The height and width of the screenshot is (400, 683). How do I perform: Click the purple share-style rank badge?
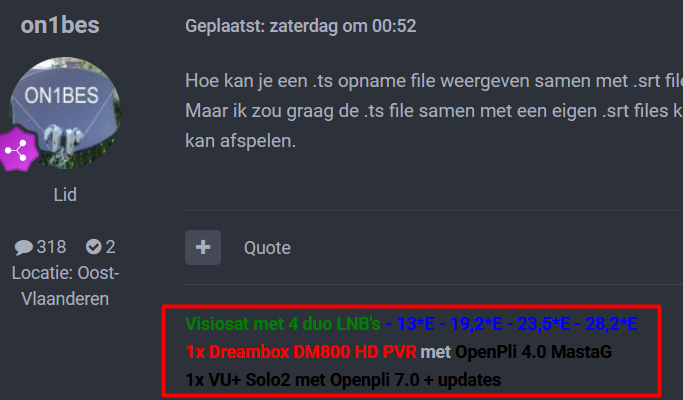17,149
